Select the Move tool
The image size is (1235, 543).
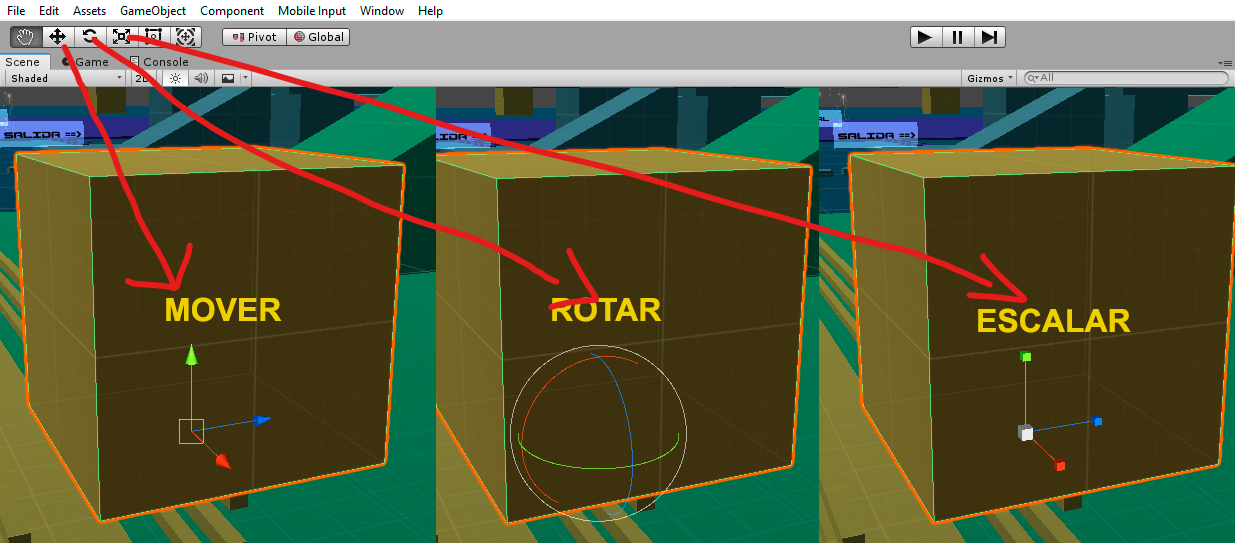coord(57,37)
